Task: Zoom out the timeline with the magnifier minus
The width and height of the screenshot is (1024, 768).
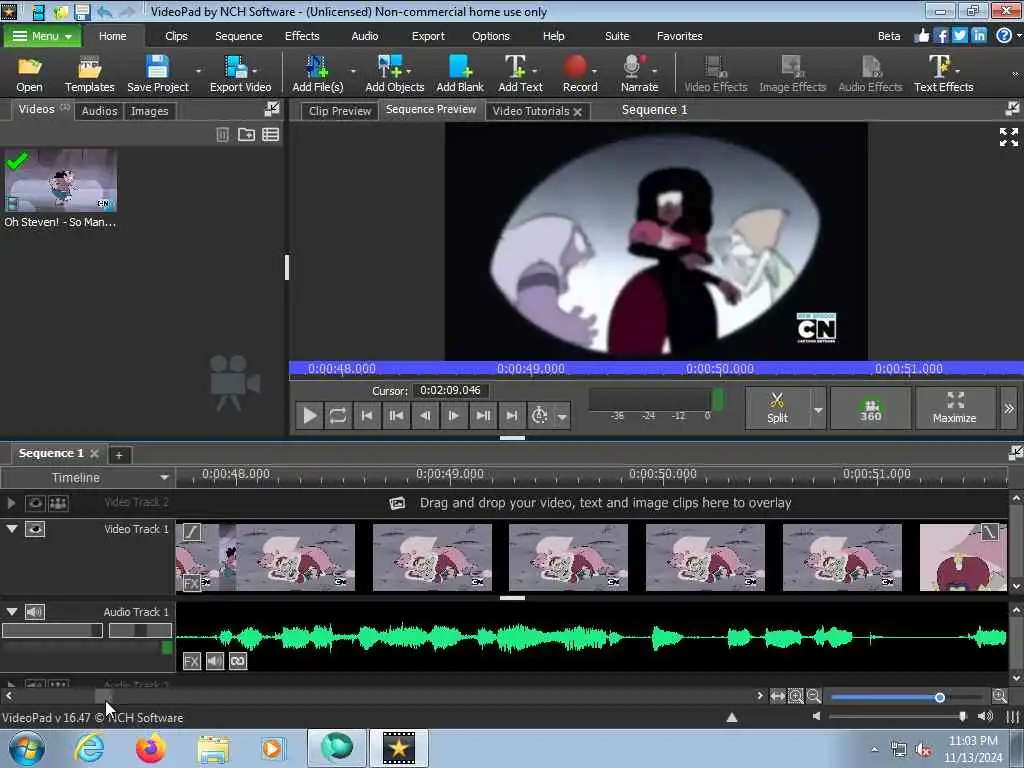Action: point(813,696)
